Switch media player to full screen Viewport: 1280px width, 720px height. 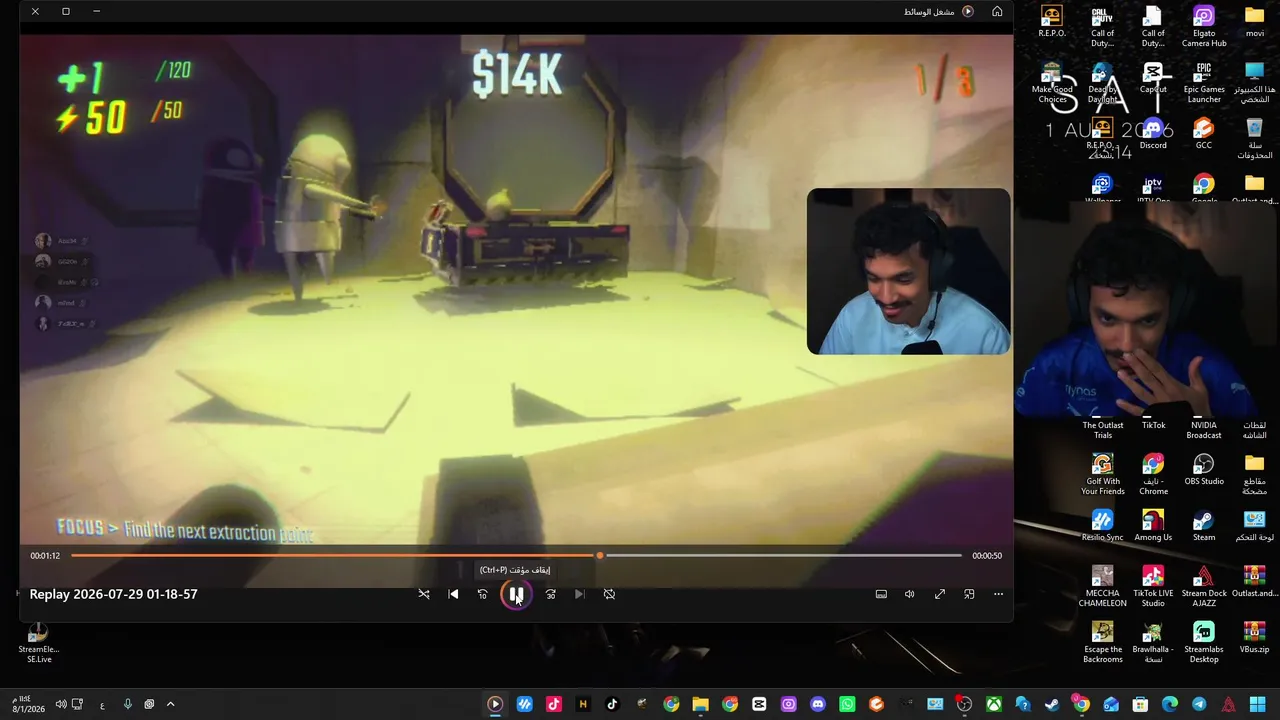pyautogui.click(x=940, y=594)
